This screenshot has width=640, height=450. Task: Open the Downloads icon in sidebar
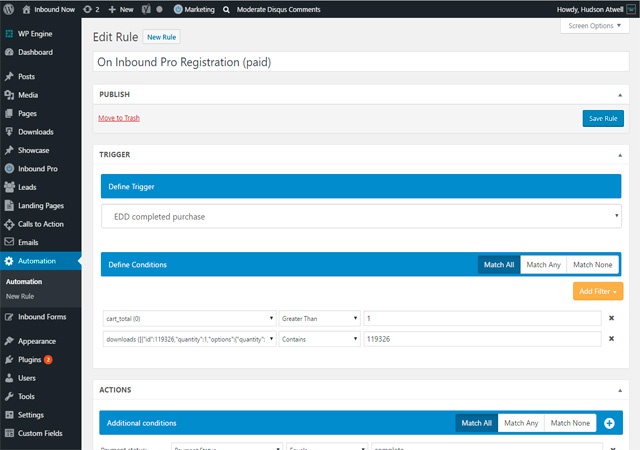(x=9, y=131)
